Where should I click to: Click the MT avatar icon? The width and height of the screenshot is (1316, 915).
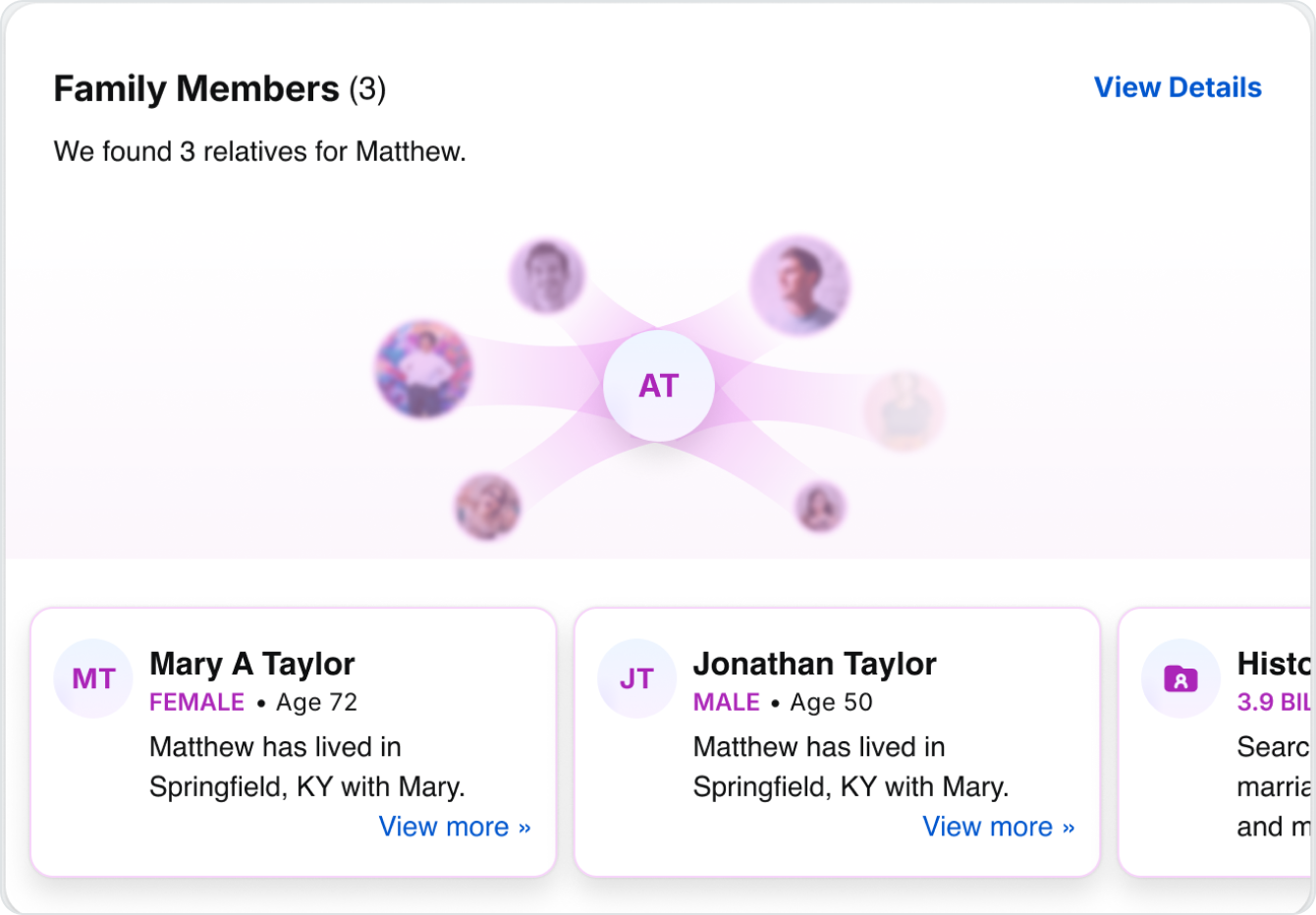(x=93, y=678)
